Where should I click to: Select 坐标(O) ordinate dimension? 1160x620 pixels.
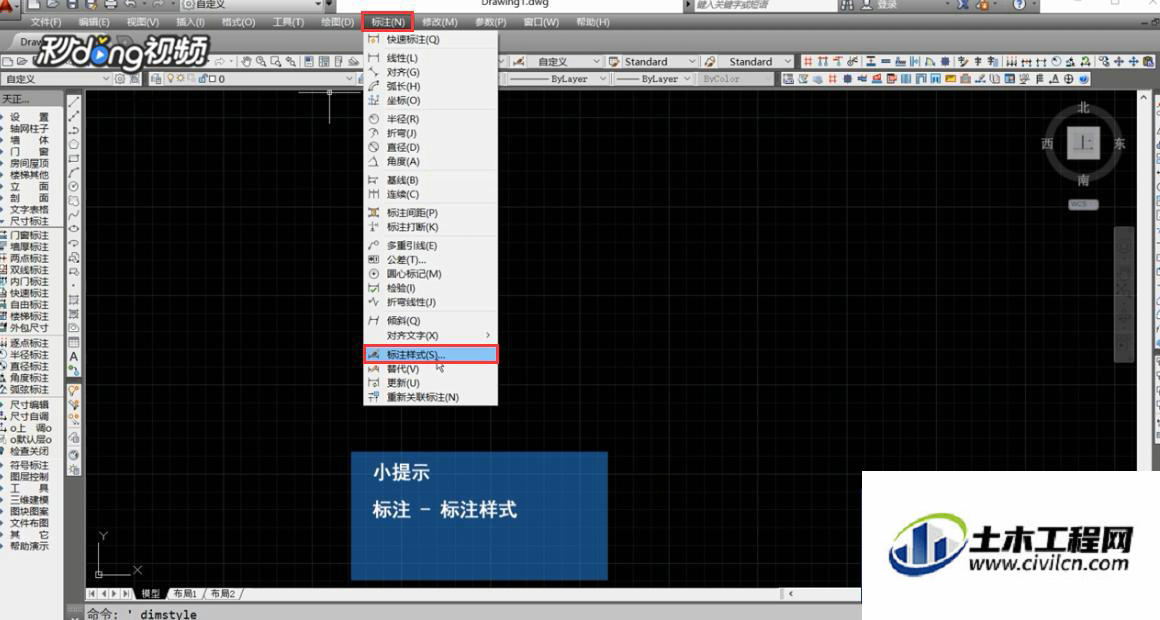pyautogui.click(x=431, y=100)
